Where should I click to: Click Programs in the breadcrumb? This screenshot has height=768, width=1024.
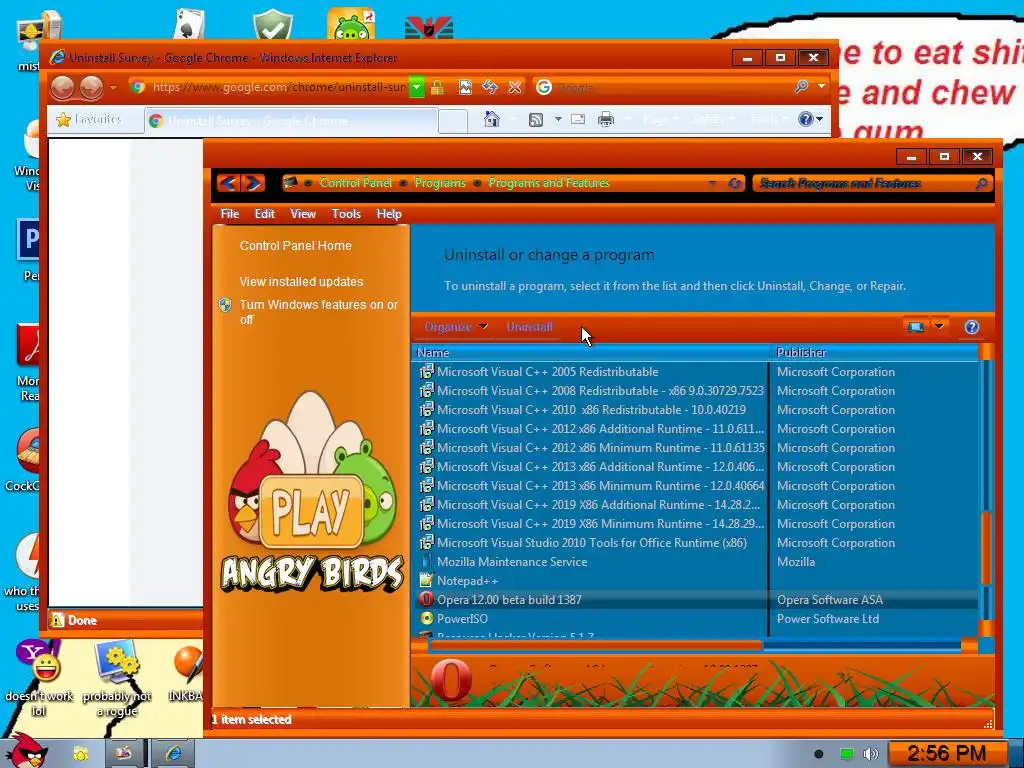[x=440, y=183]
